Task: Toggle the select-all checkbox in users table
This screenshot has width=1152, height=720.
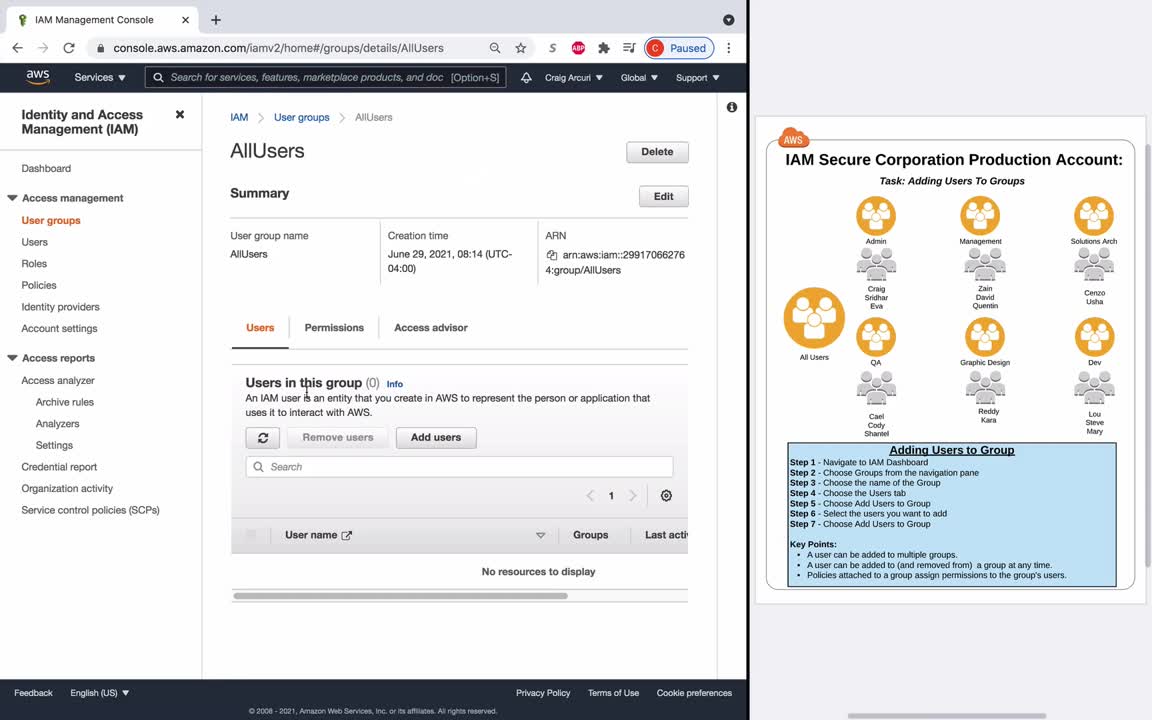Action: [251, 535]
